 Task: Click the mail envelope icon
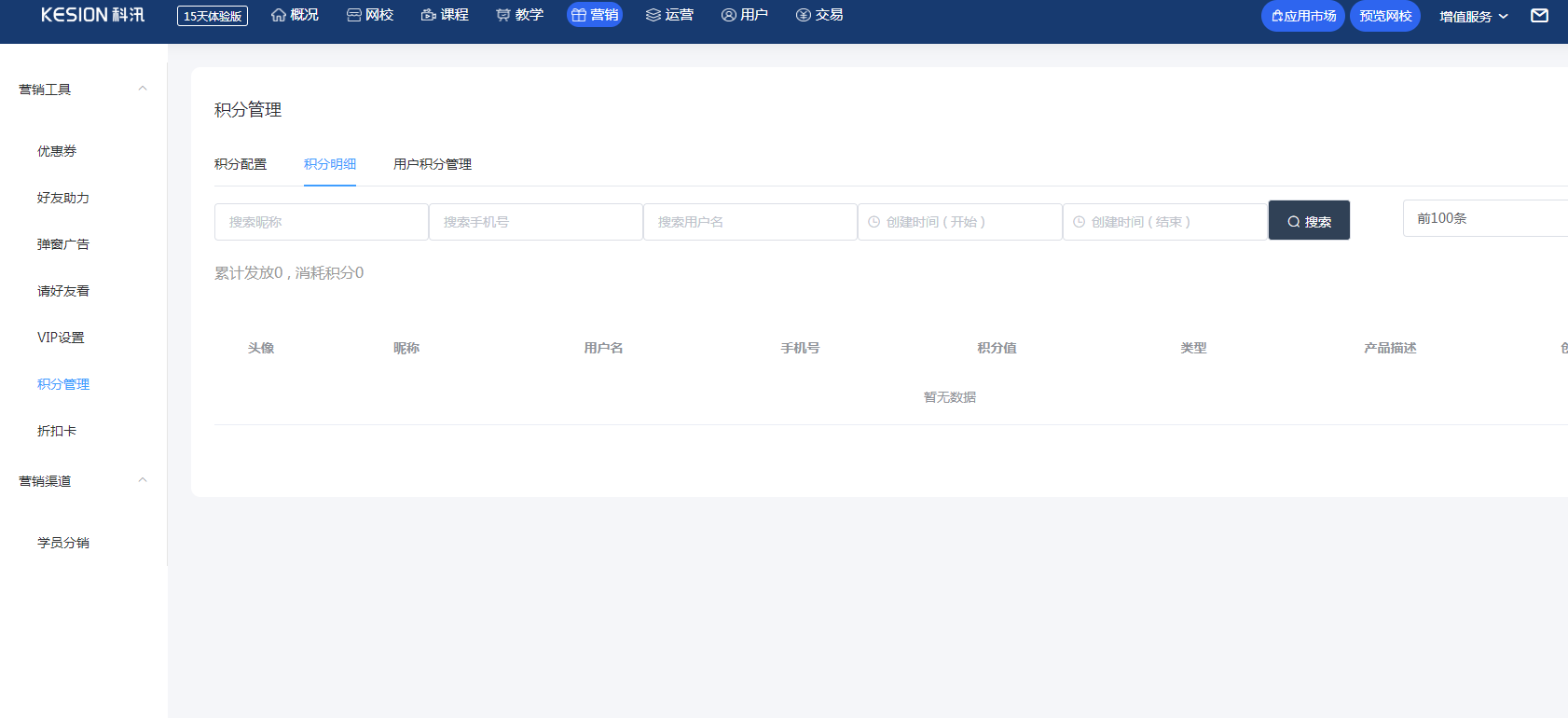pos(1539,16)
